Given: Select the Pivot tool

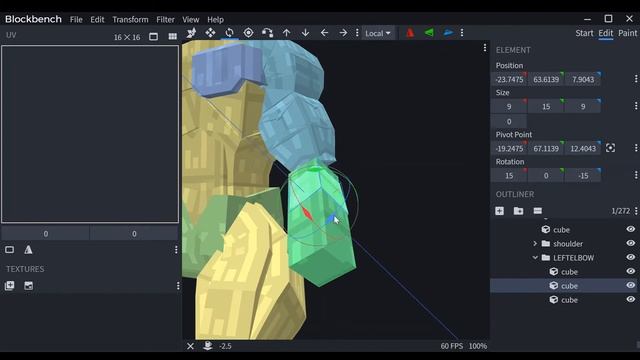Looking at the screenshot, I should (x=248, y=33).
